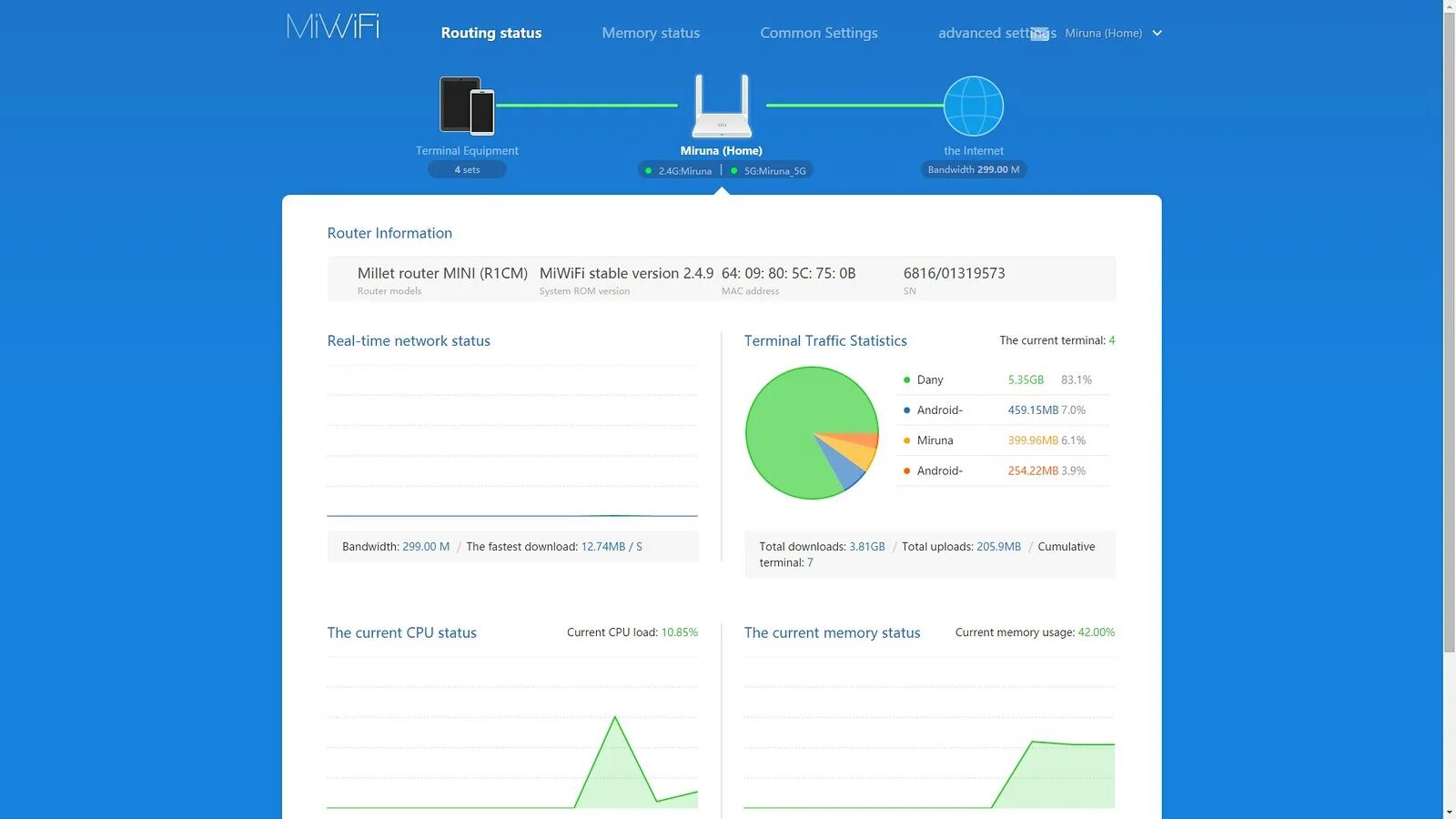Click the MAC address 64:09:80:5C:75:0B
The image size is (1456, 819).
pos(788,273)
